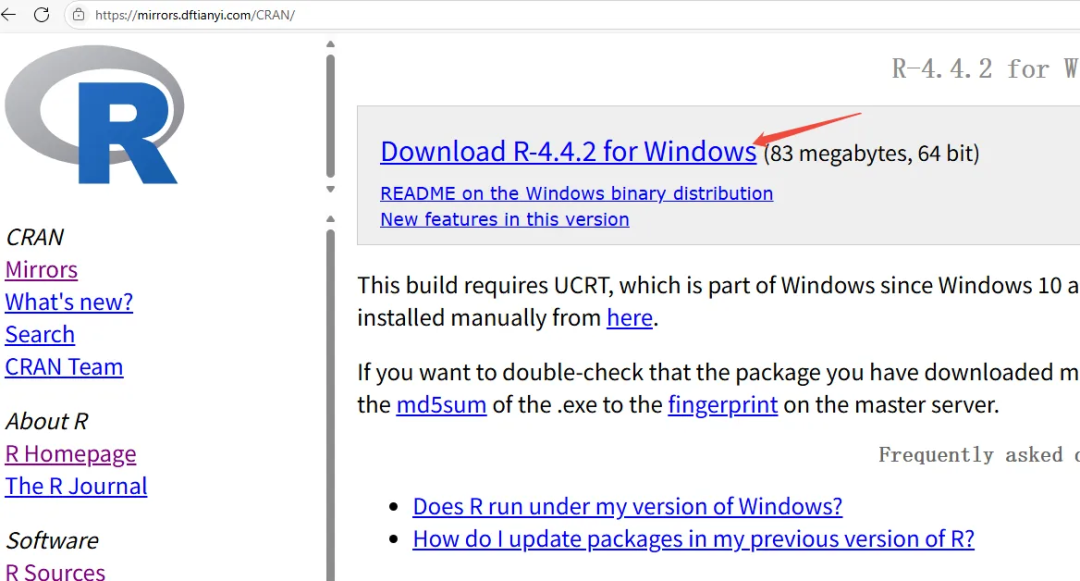Screen dimensions: 1080x581
Task: Open the CRAN Team link
Action: point(64,367)
